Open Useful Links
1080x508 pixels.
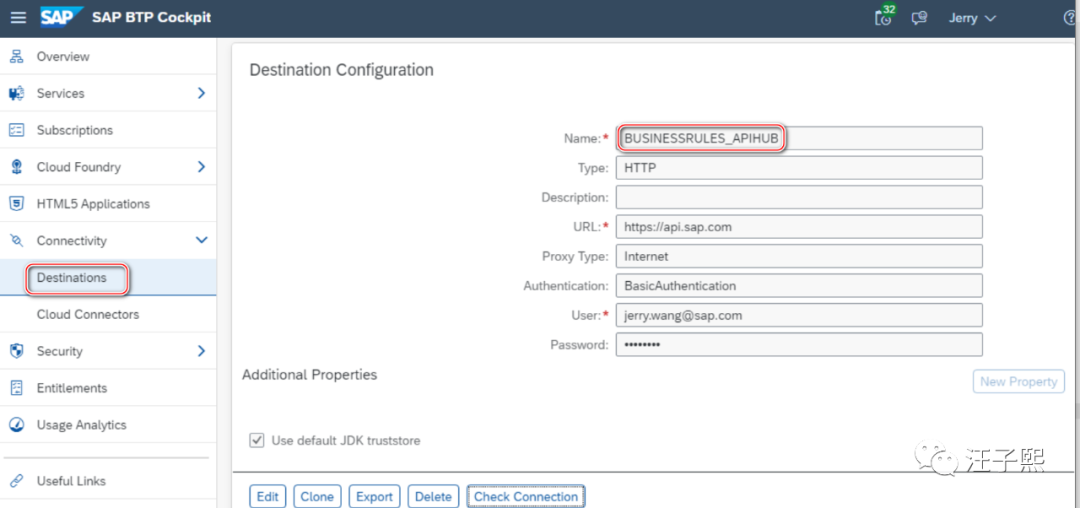(71, 481)
